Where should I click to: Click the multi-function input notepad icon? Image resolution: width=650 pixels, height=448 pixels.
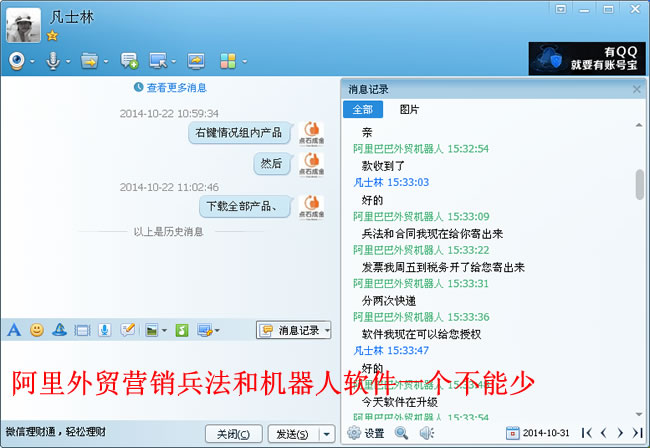pos(127,330)
